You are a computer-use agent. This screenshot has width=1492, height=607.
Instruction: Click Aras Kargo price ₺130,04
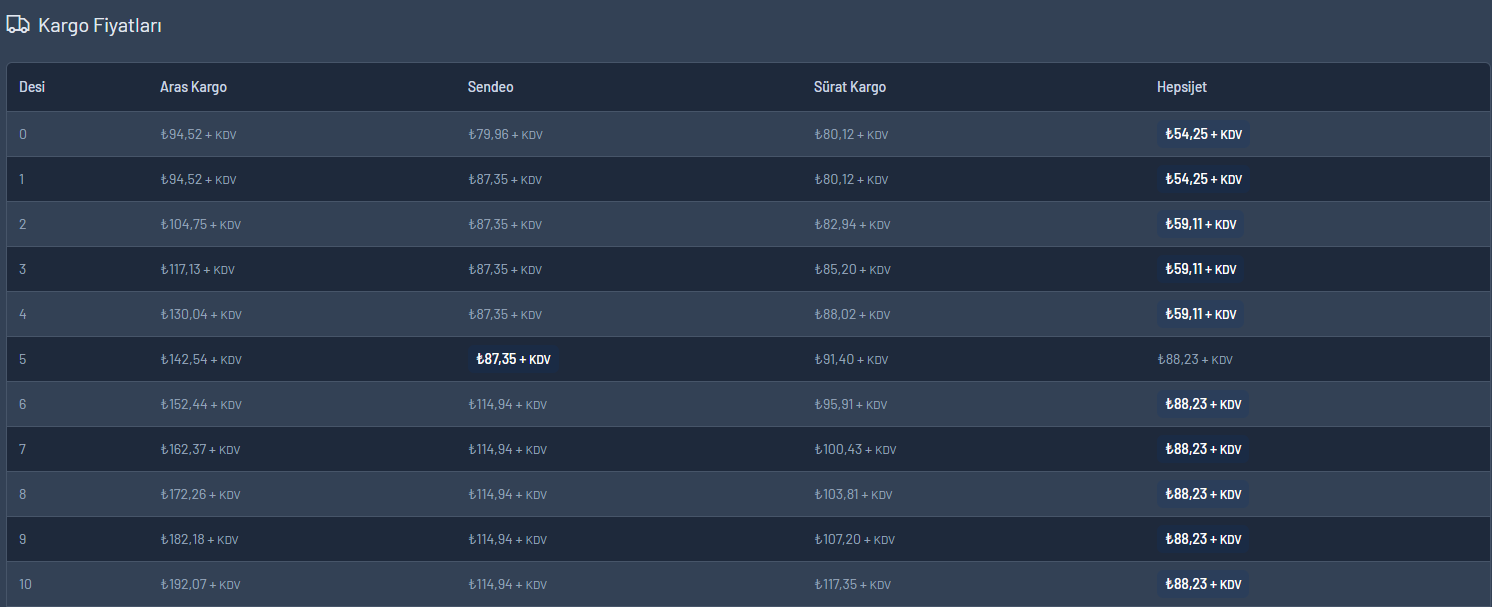coord(201,314)
